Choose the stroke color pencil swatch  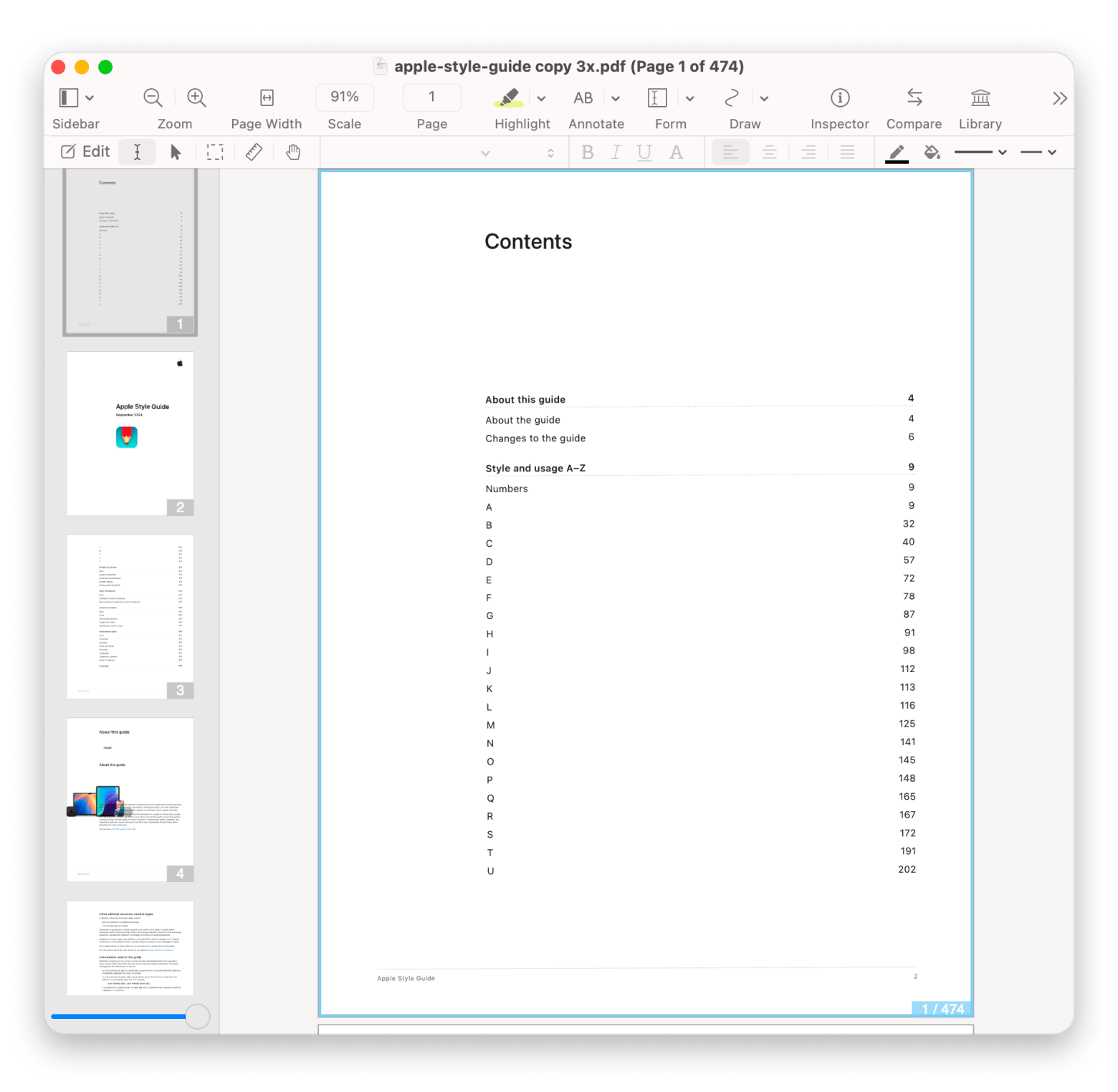tap(897, 153)
